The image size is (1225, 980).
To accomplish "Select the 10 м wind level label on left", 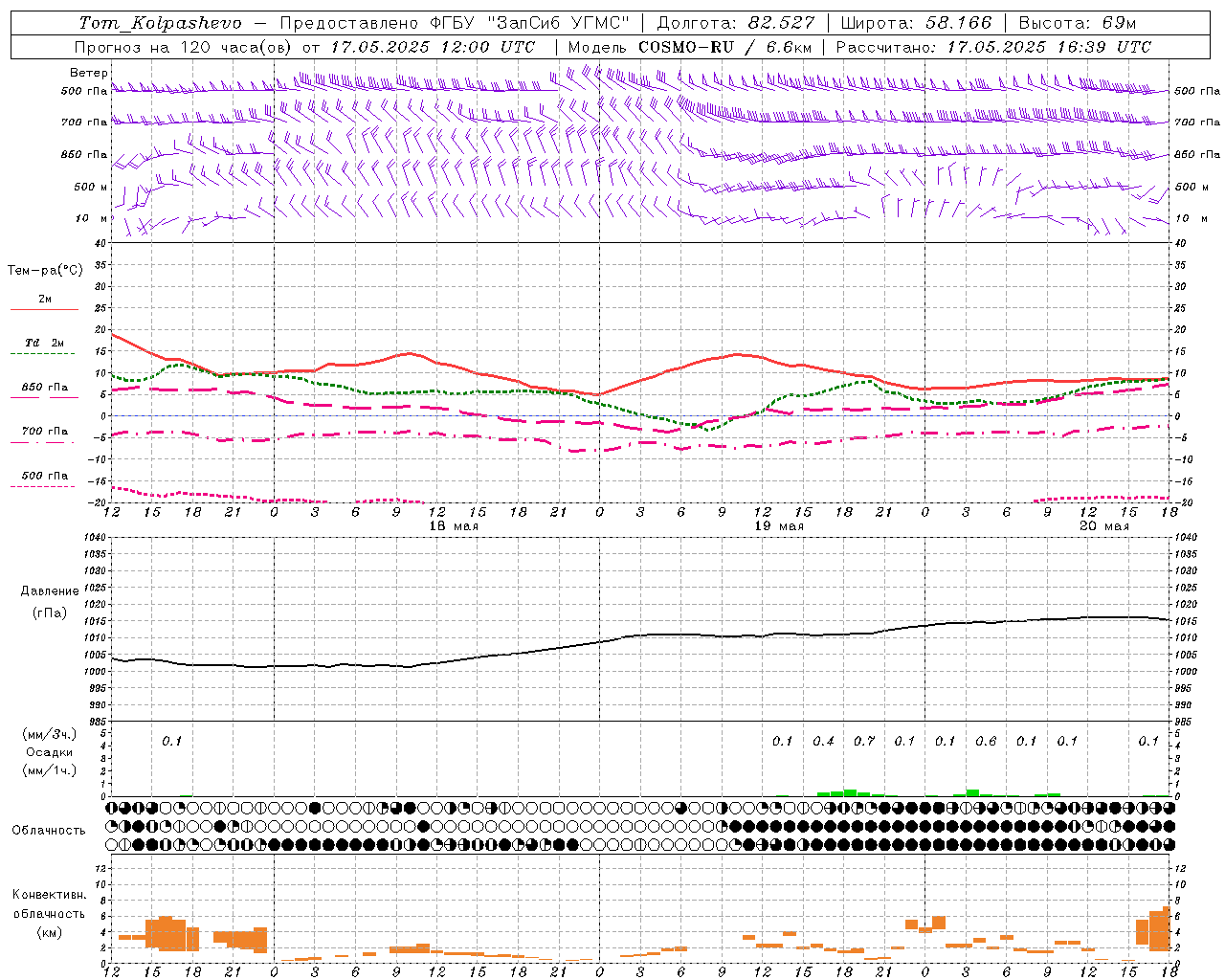I will coord(93,218).
